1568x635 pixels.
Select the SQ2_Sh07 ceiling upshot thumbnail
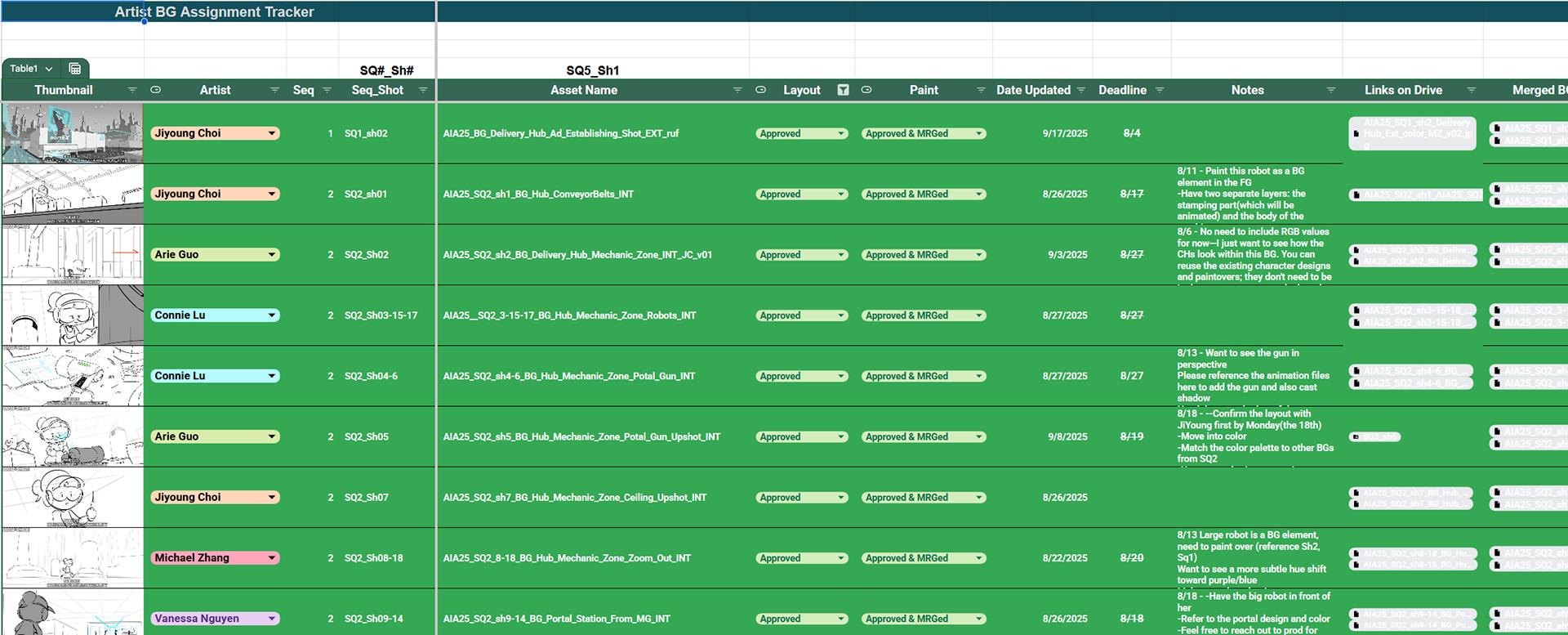(x=73, y=497)
